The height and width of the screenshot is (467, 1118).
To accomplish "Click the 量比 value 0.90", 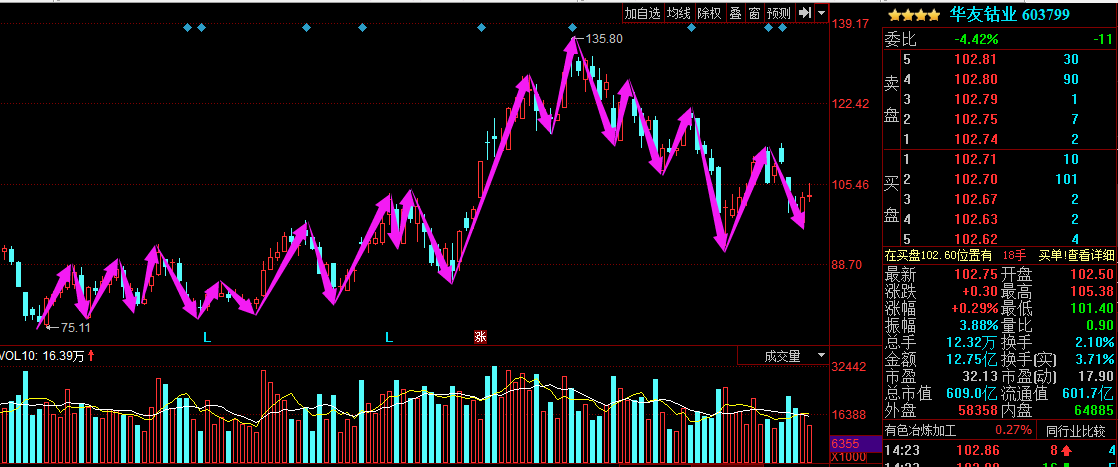I will (x=1099, y=326).
